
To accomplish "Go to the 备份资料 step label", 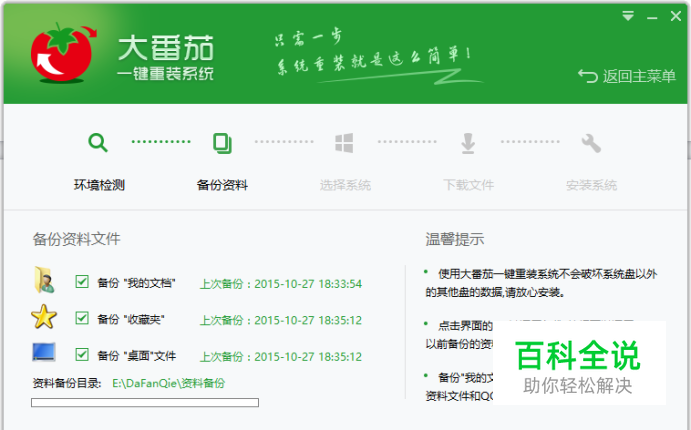I will [222, 185].
